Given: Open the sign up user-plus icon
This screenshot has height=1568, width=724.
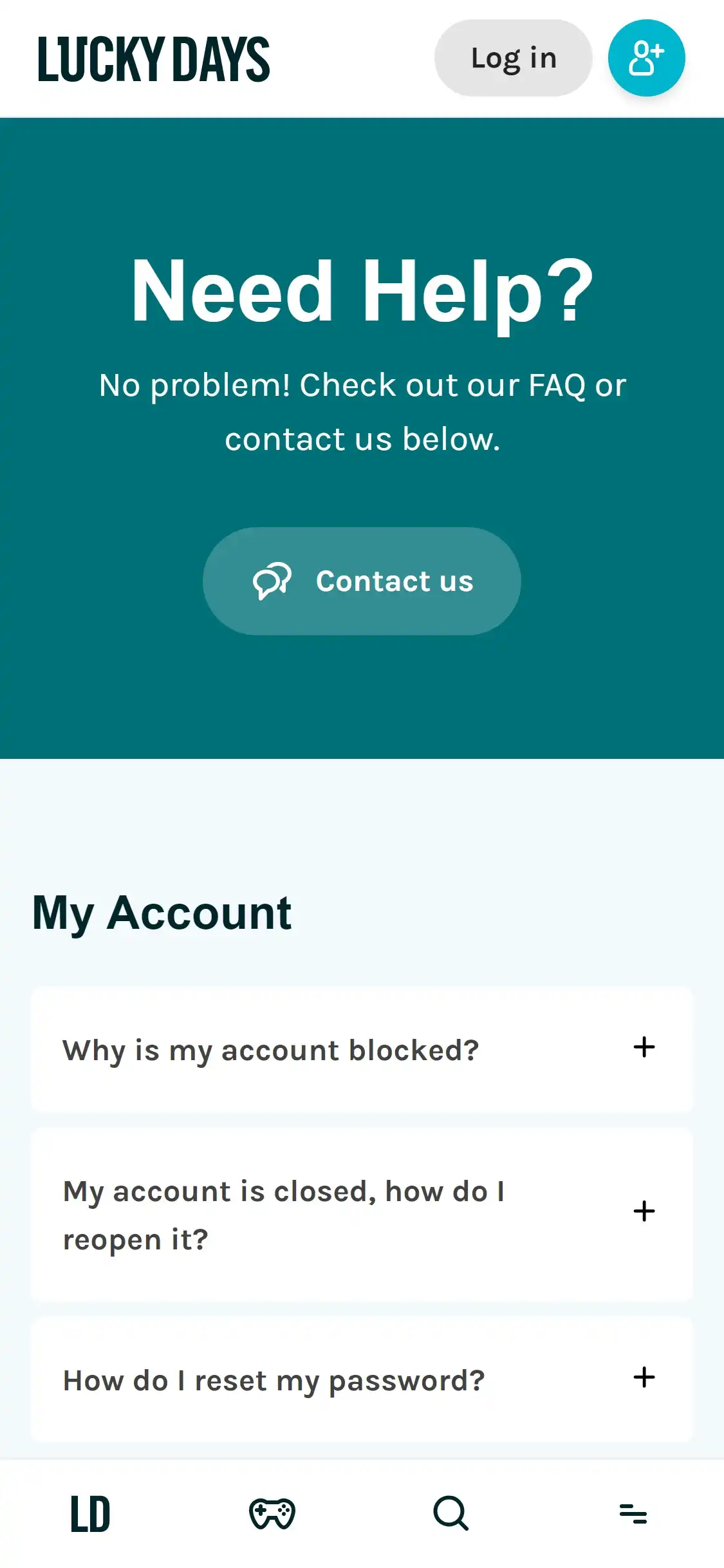Looking at the screenshot, I should pos(646,58).
